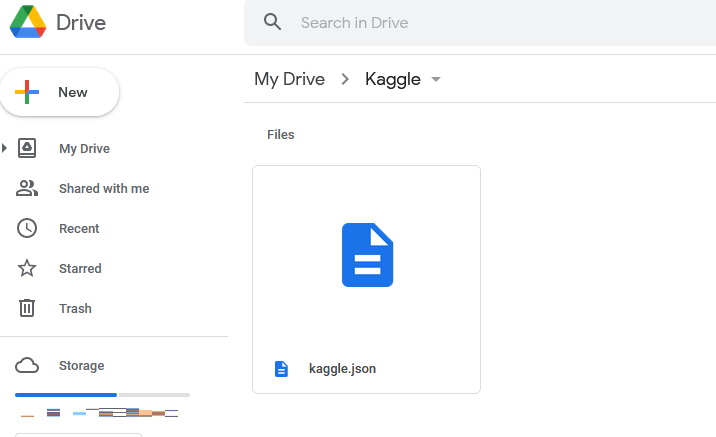Click the storage usage progress bar
Viewport: 716px width, 437px height.
[102, 395]
